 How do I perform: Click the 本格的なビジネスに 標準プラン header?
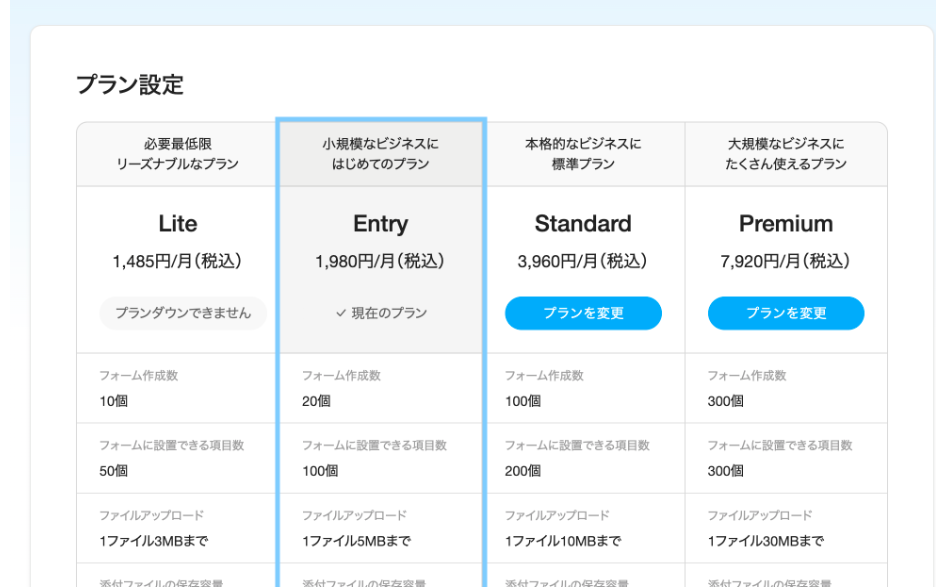click(583, 153)
